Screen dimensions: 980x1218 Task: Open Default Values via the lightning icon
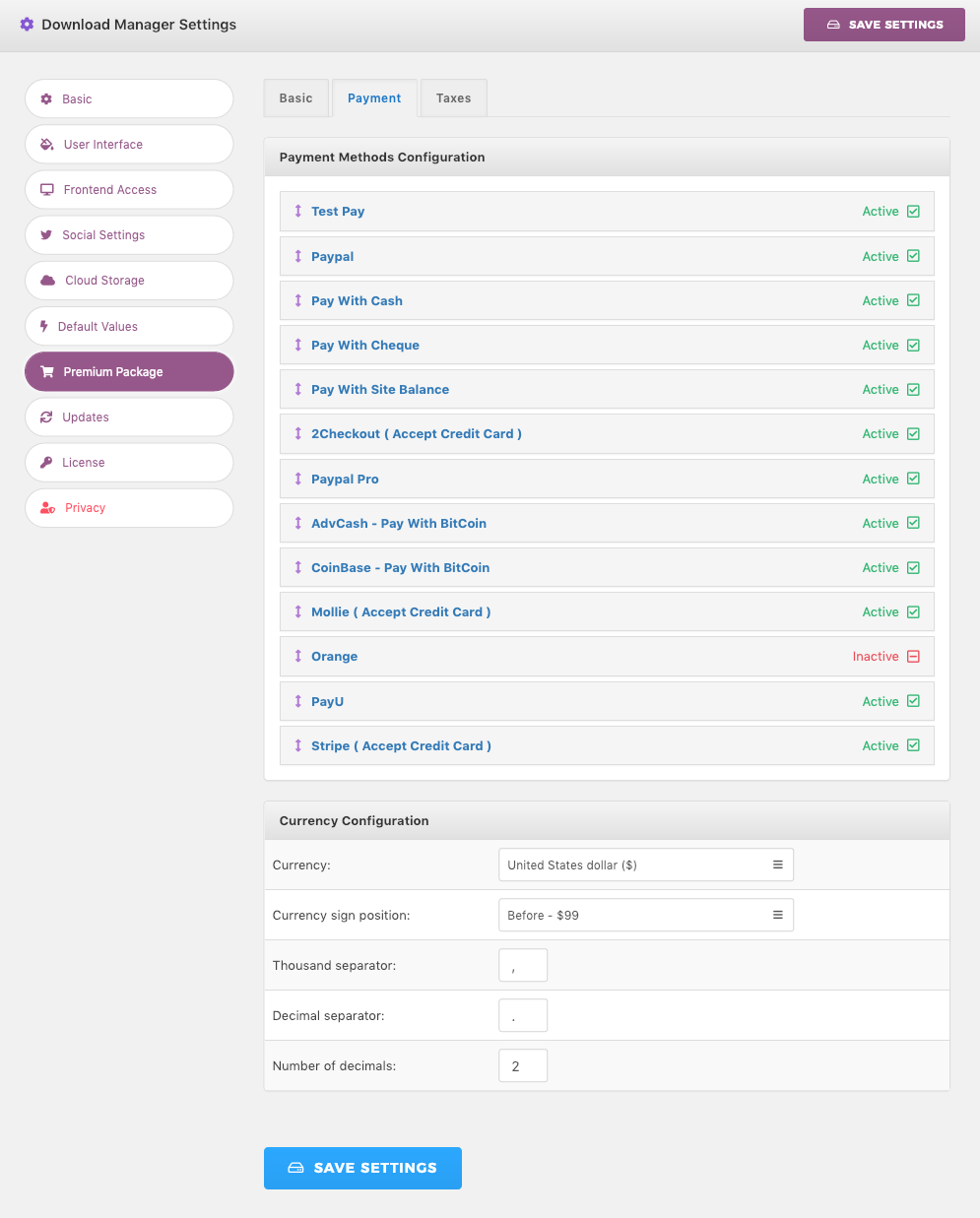[46, 326]
